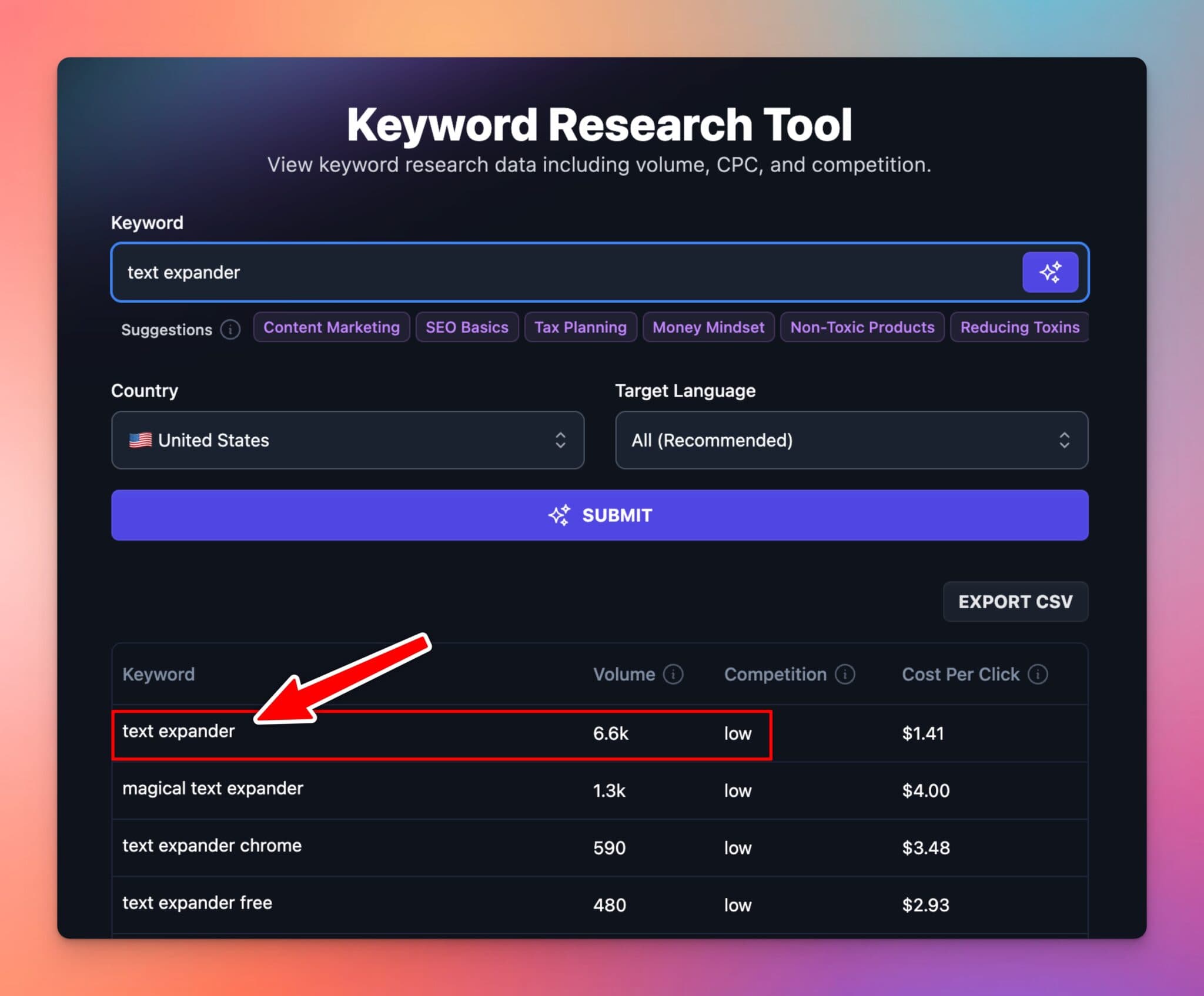Choose the Money Mindset suggestion chip
This screenshot has height=996, width=1204.
coord(708,327)
